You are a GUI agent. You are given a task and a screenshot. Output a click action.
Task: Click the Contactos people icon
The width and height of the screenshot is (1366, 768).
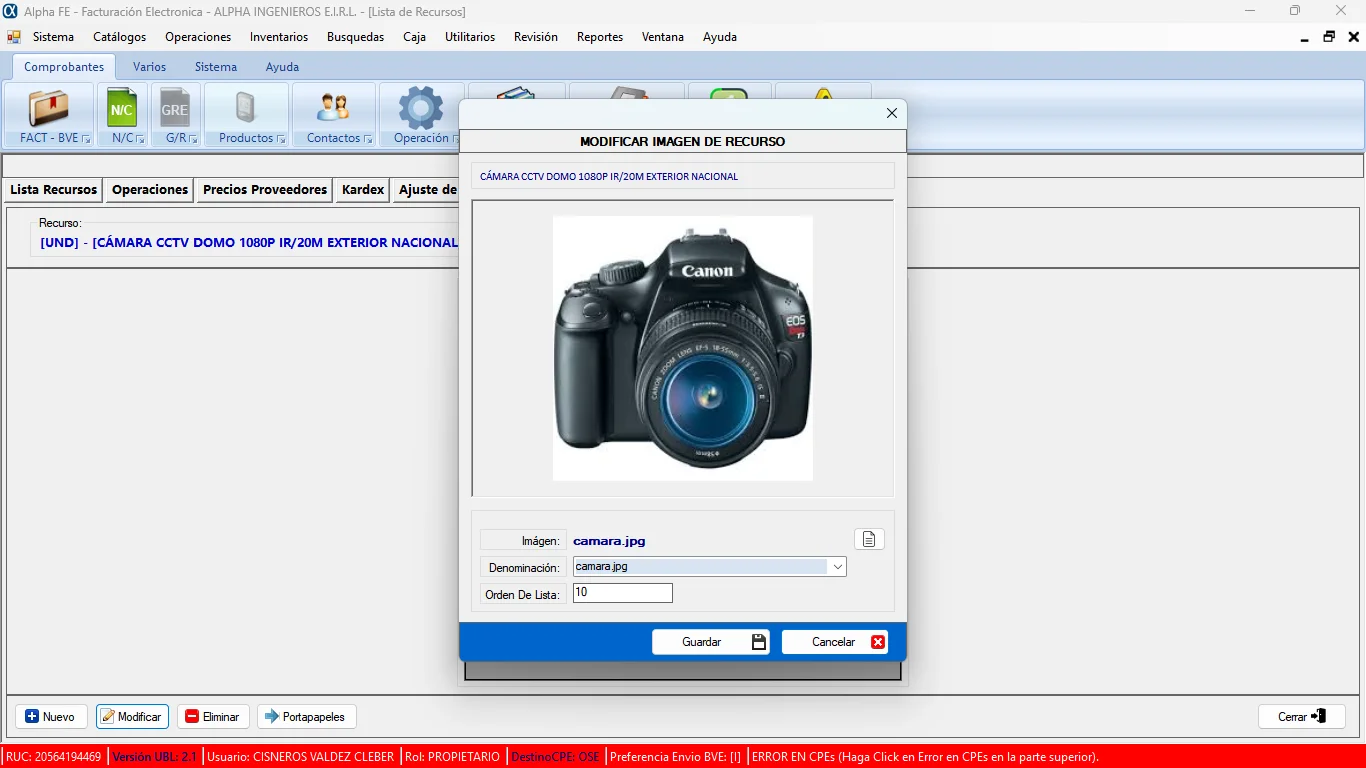coord(333,108)
